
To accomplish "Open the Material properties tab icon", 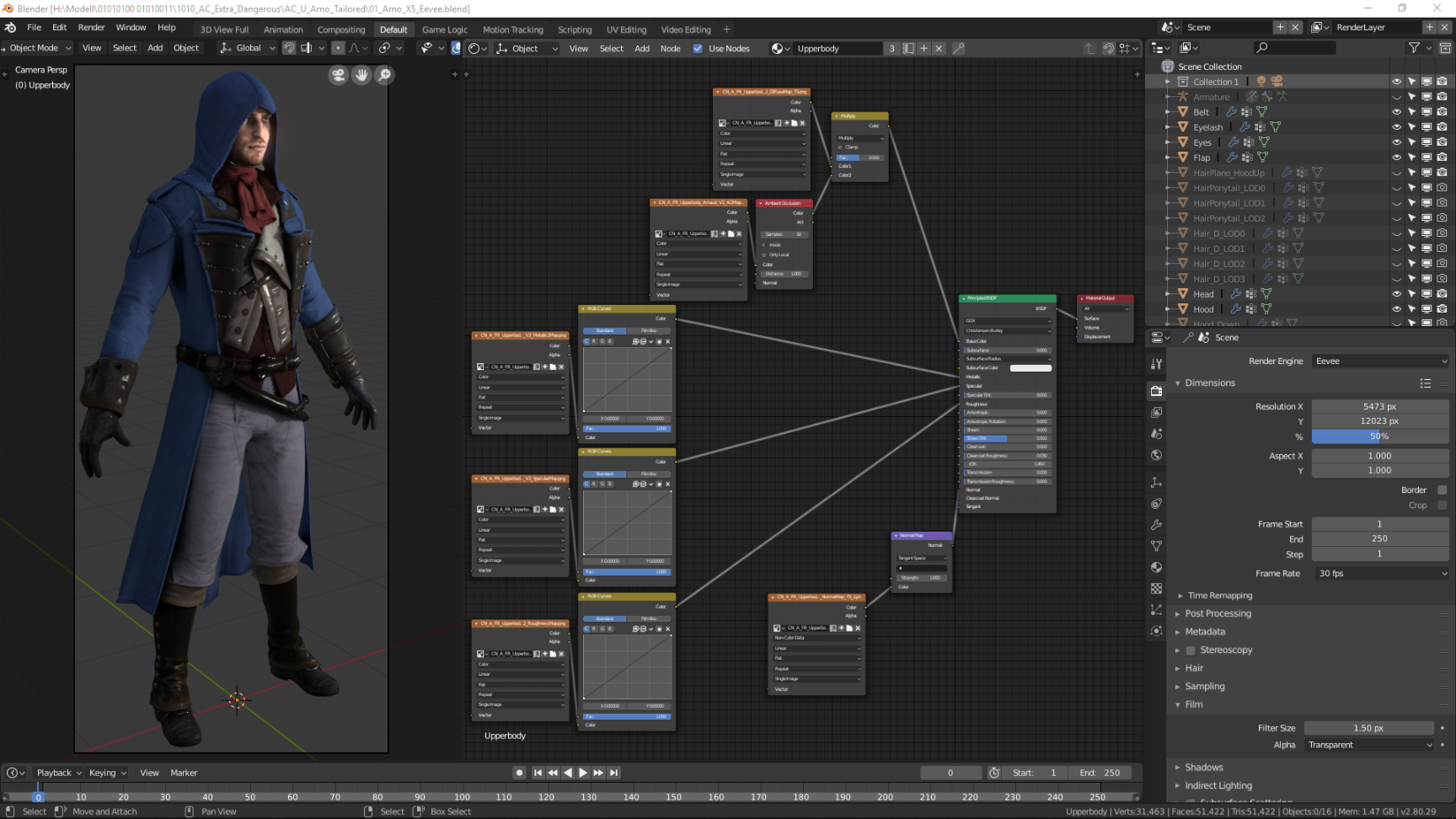I will (x=1156, y=567).
